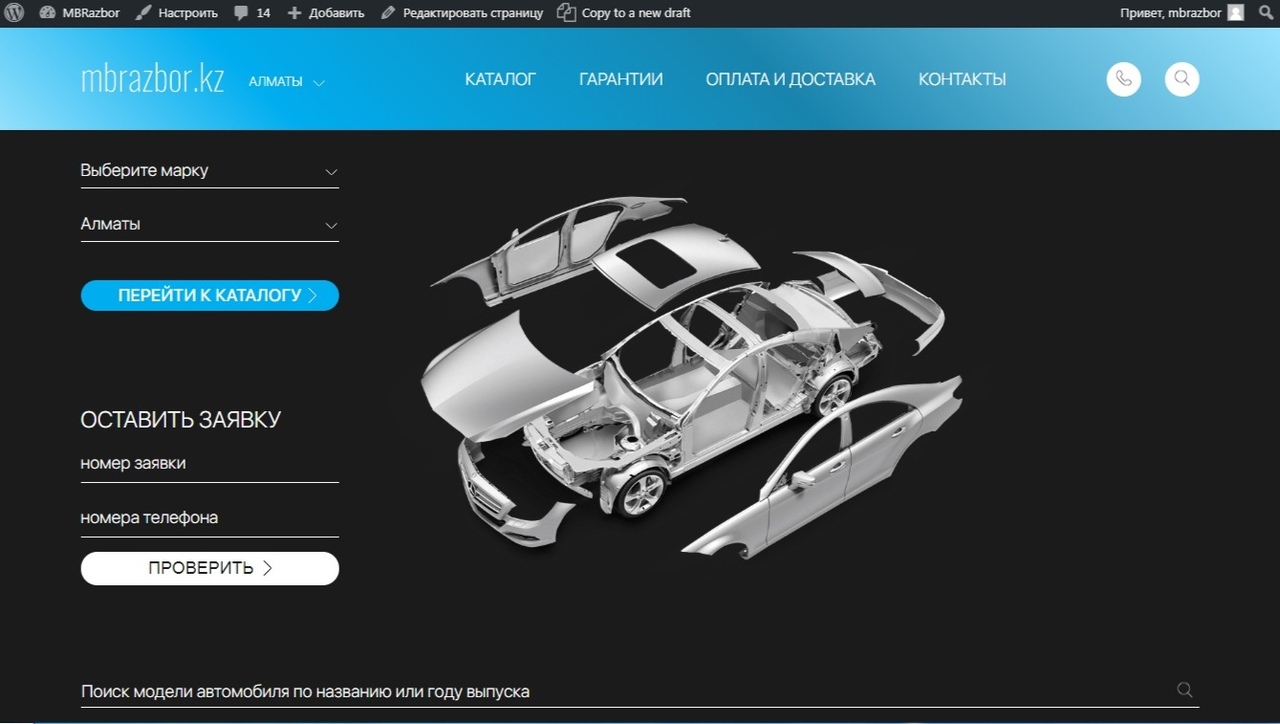
Task: Expand the Алматы dropdown in the form
Action: coord(210,225)
